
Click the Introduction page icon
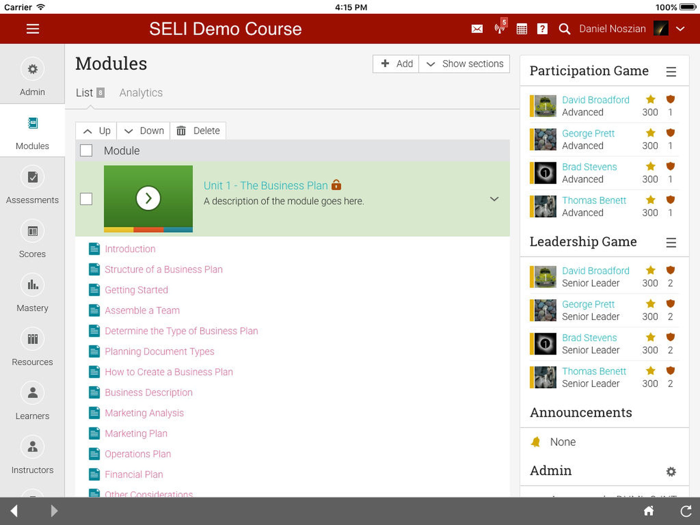click(x=94, y=249)
